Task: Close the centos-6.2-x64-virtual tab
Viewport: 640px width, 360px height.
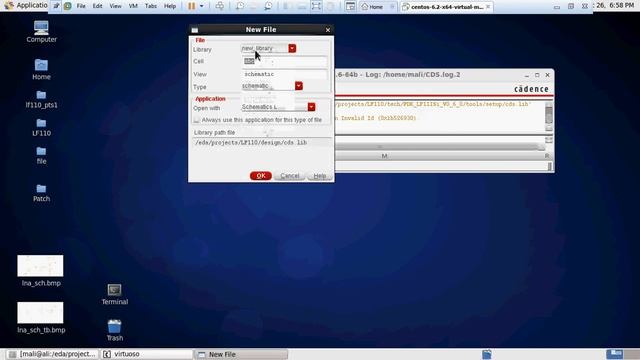Action: pyautogui.click(x=488, y=7)
